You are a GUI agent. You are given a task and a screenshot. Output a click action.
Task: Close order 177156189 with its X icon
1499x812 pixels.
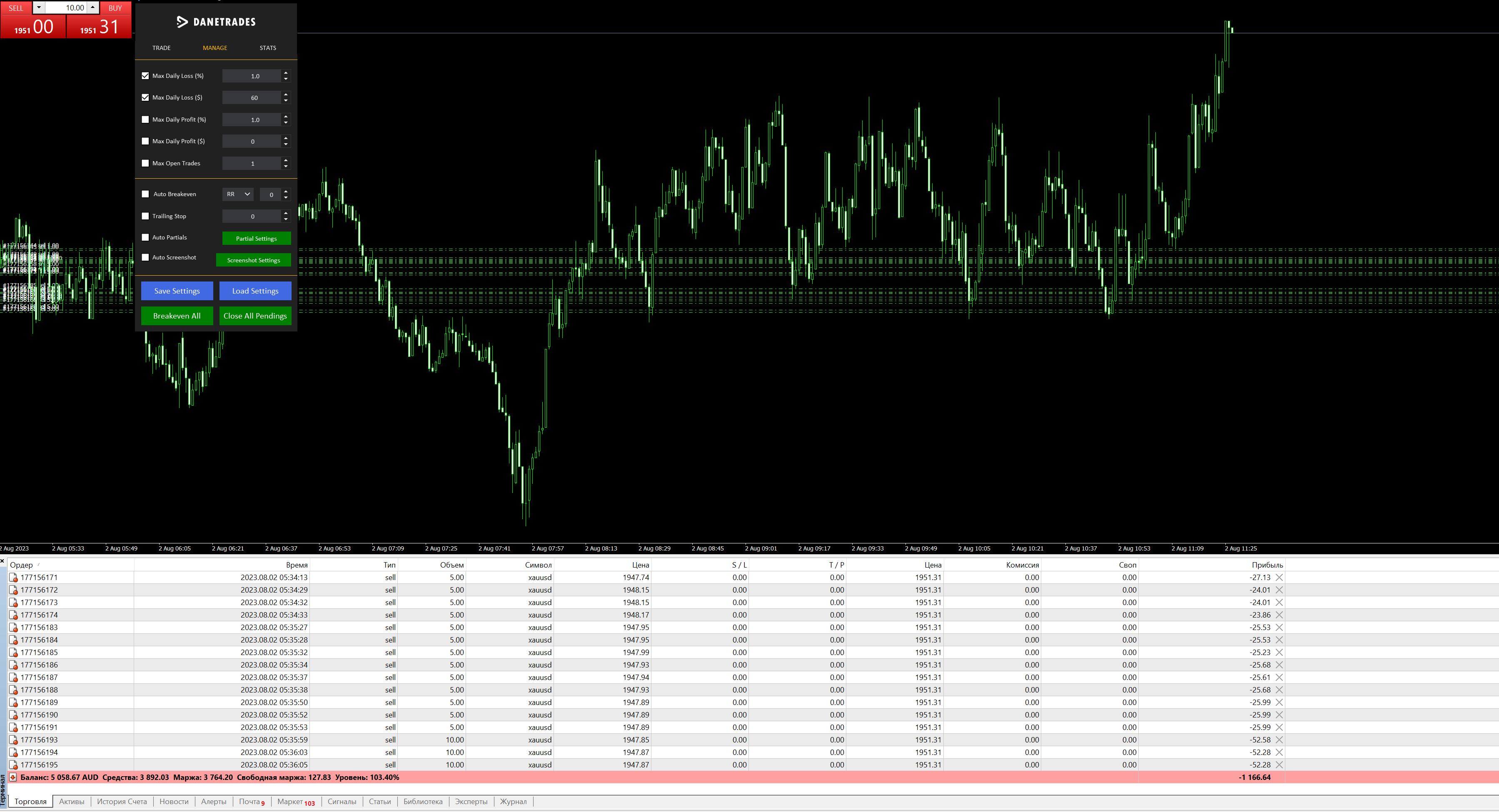1279,702
